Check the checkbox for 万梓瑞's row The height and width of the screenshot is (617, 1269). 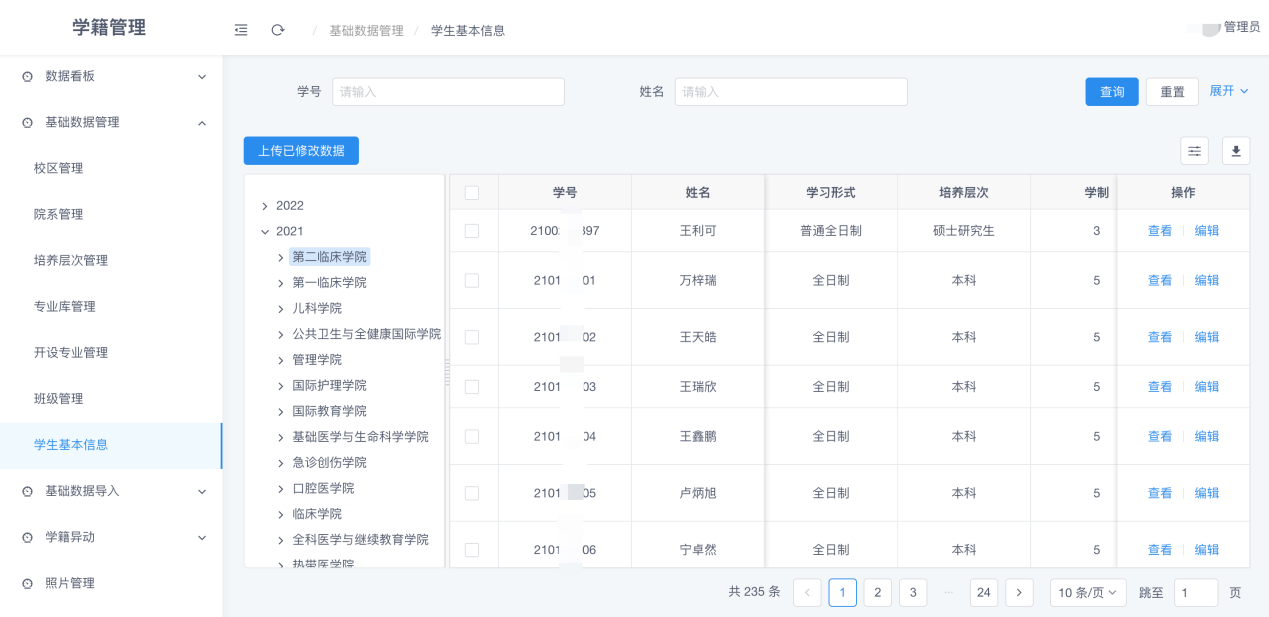[474, 280]
